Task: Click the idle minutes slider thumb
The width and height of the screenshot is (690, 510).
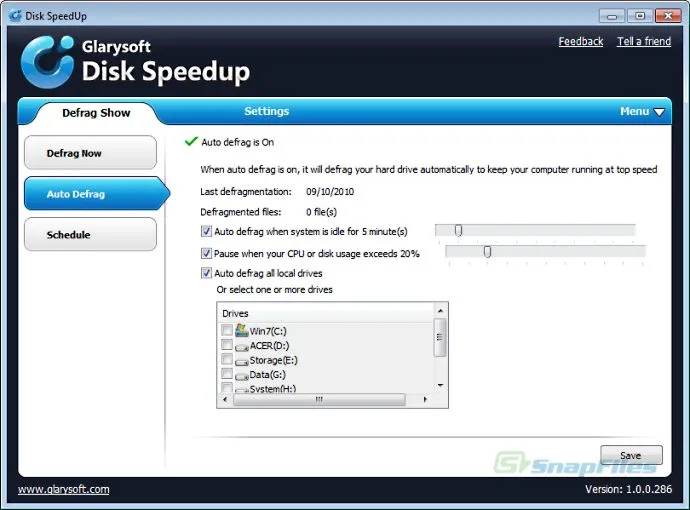Action: point(459,230)
